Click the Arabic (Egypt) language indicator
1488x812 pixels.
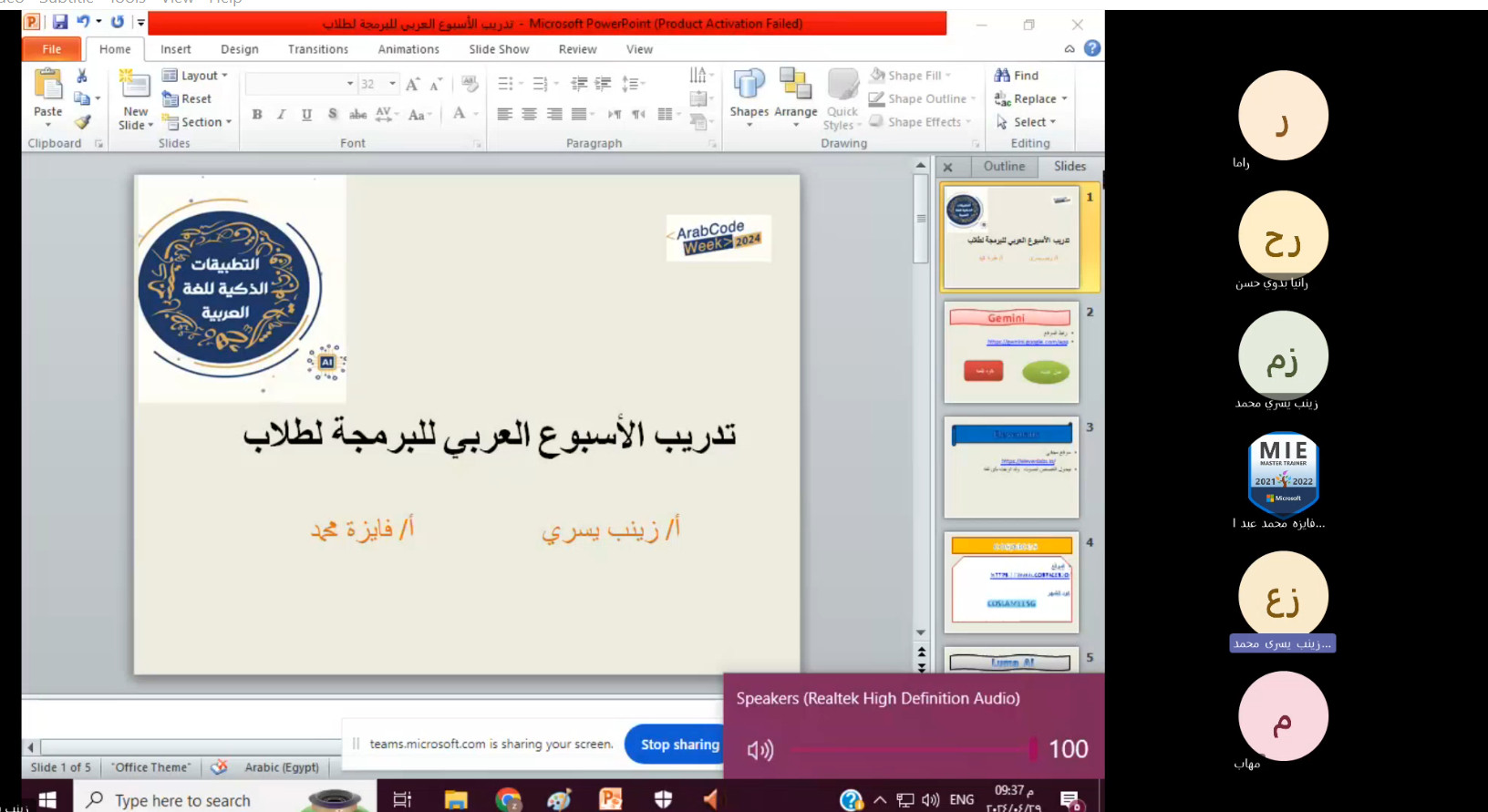282,767
